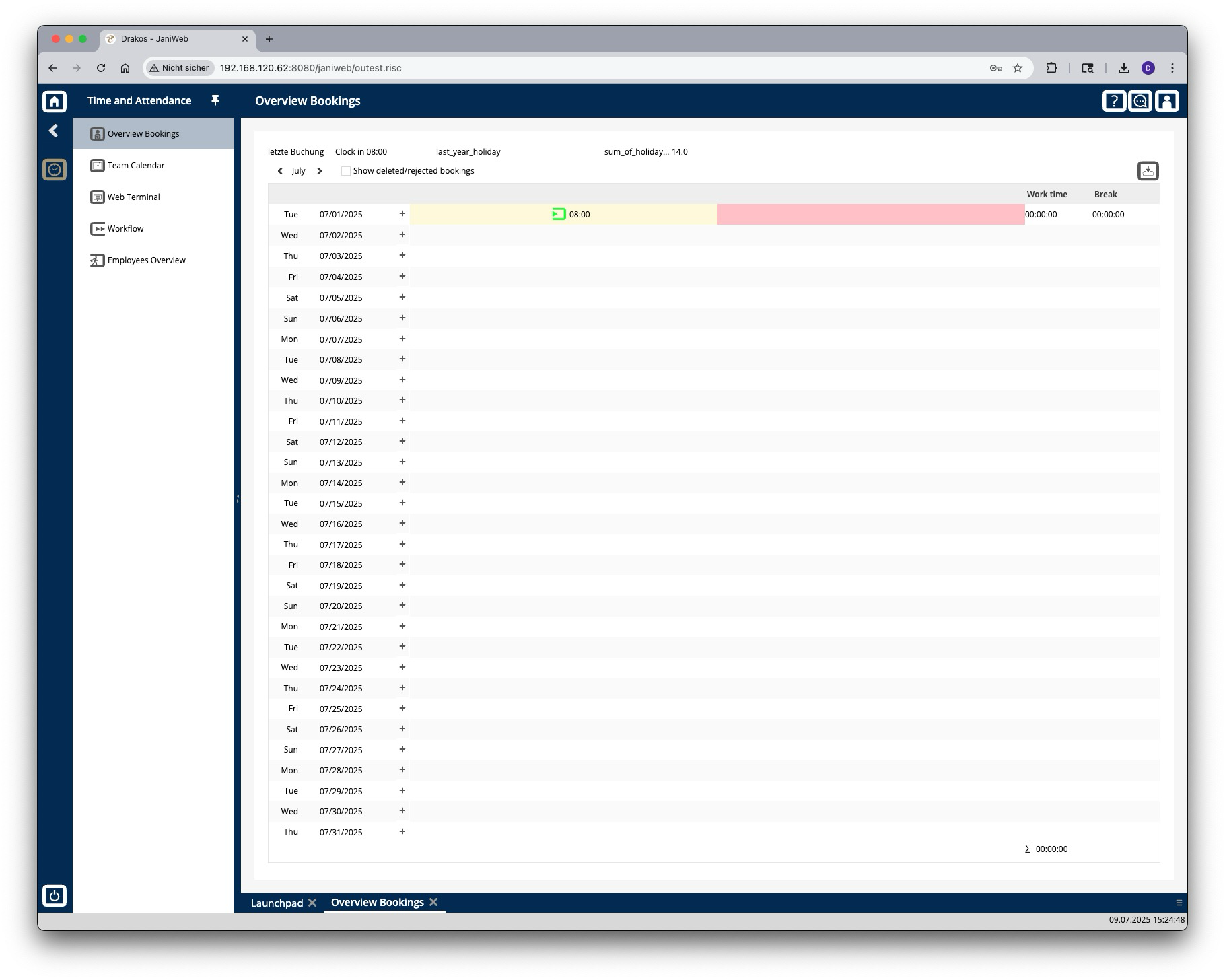Click the power logout icon

(x=55, y=896)
